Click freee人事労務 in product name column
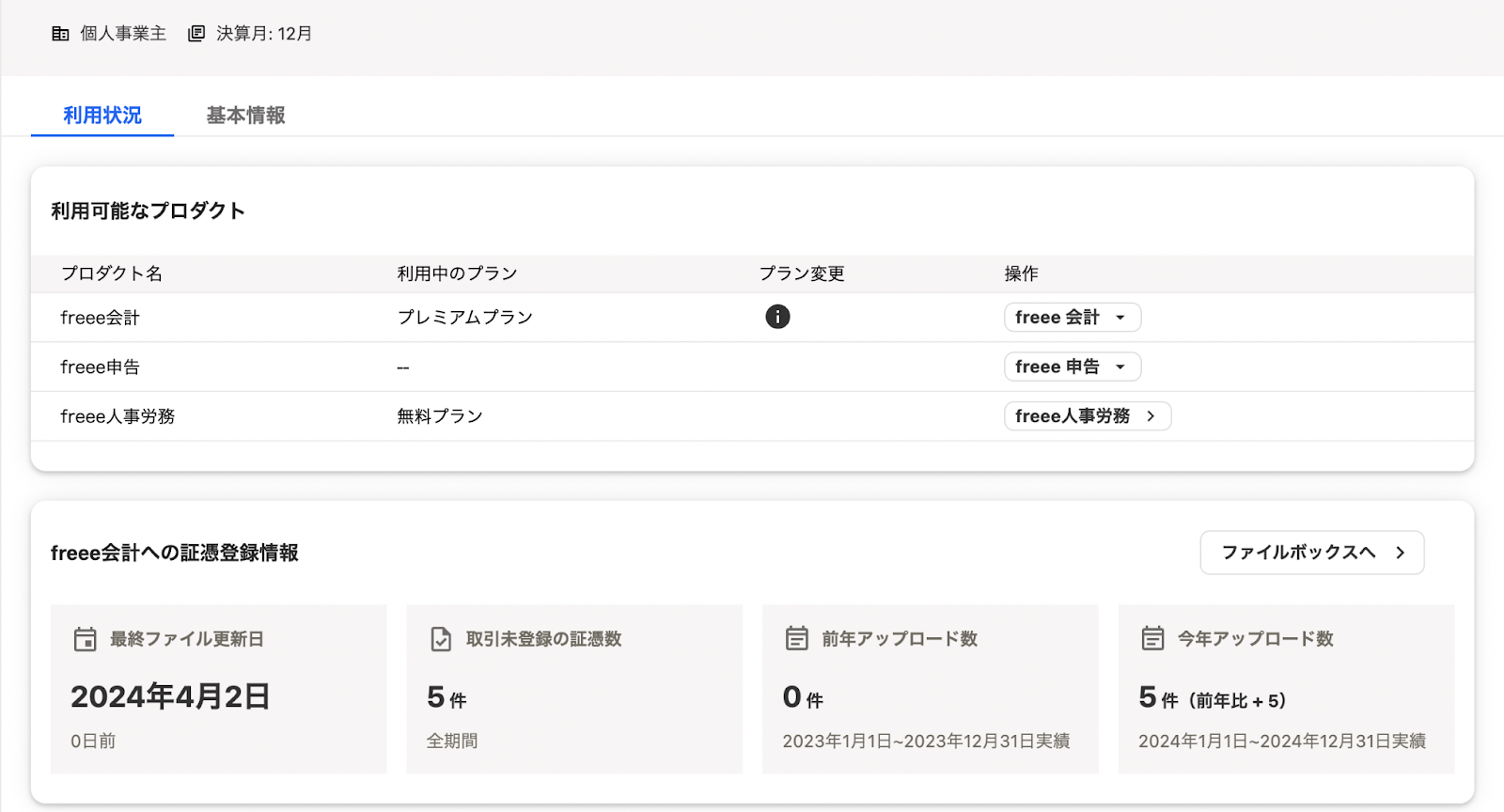1504x812 pixels. 117,416
